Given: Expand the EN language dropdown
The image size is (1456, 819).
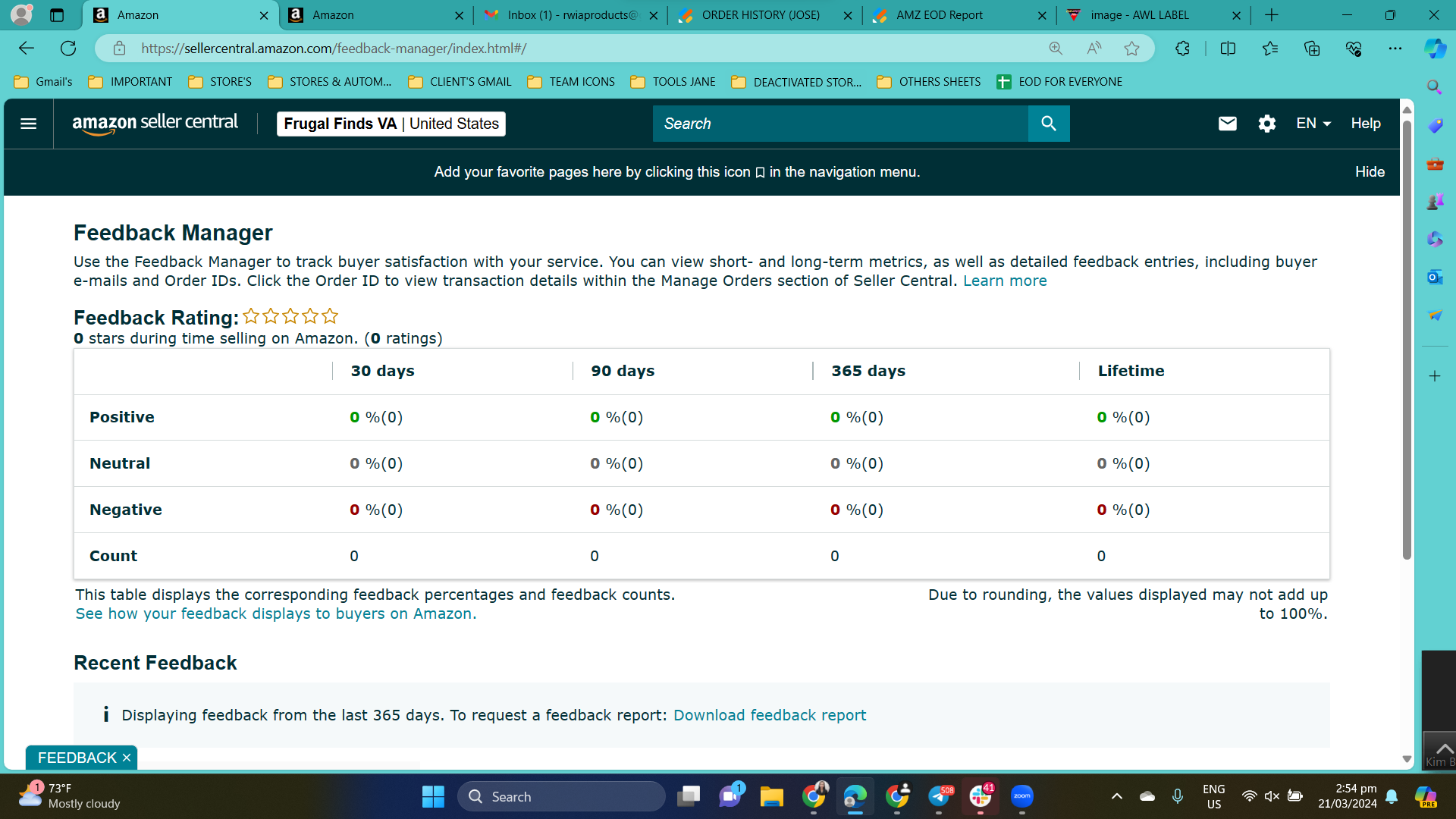Looking at the screenshot, I should click(x=1313, y=124).
